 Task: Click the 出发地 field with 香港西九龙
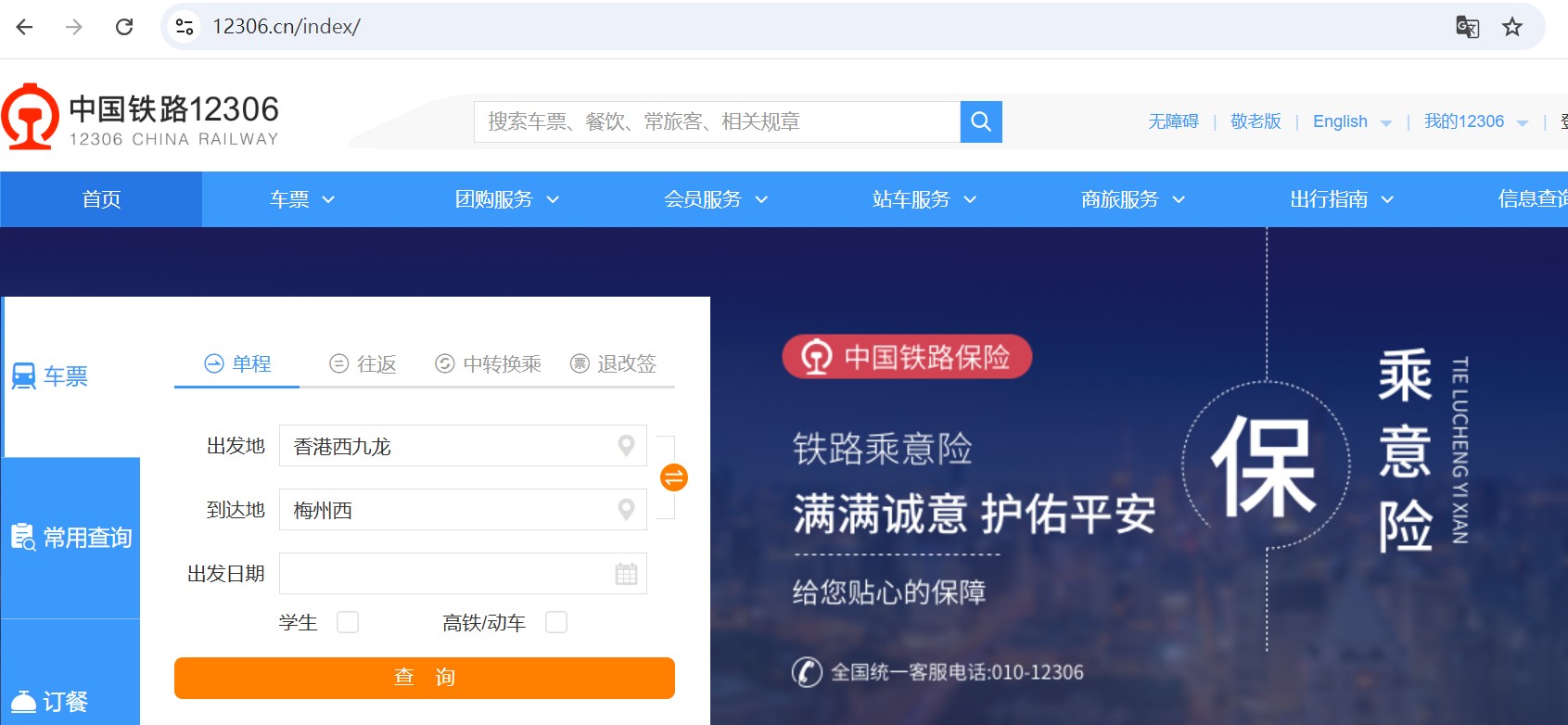tap(463, 446)
